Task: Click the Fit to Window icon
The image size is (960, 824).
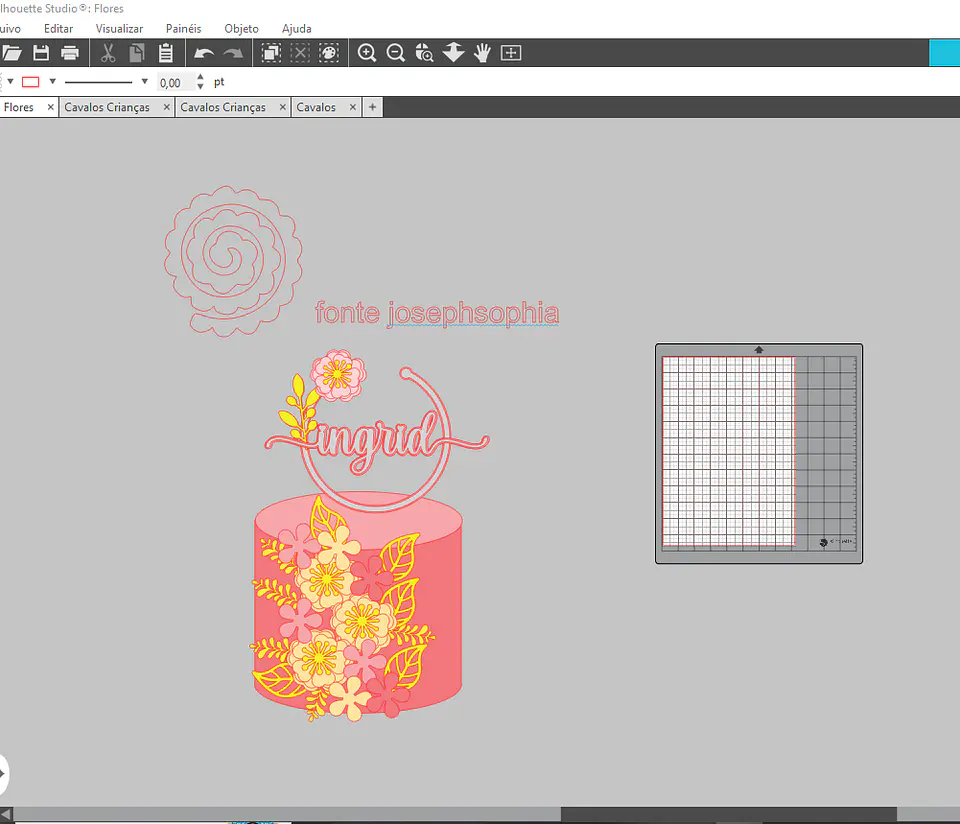Action: tap(511, 53)
